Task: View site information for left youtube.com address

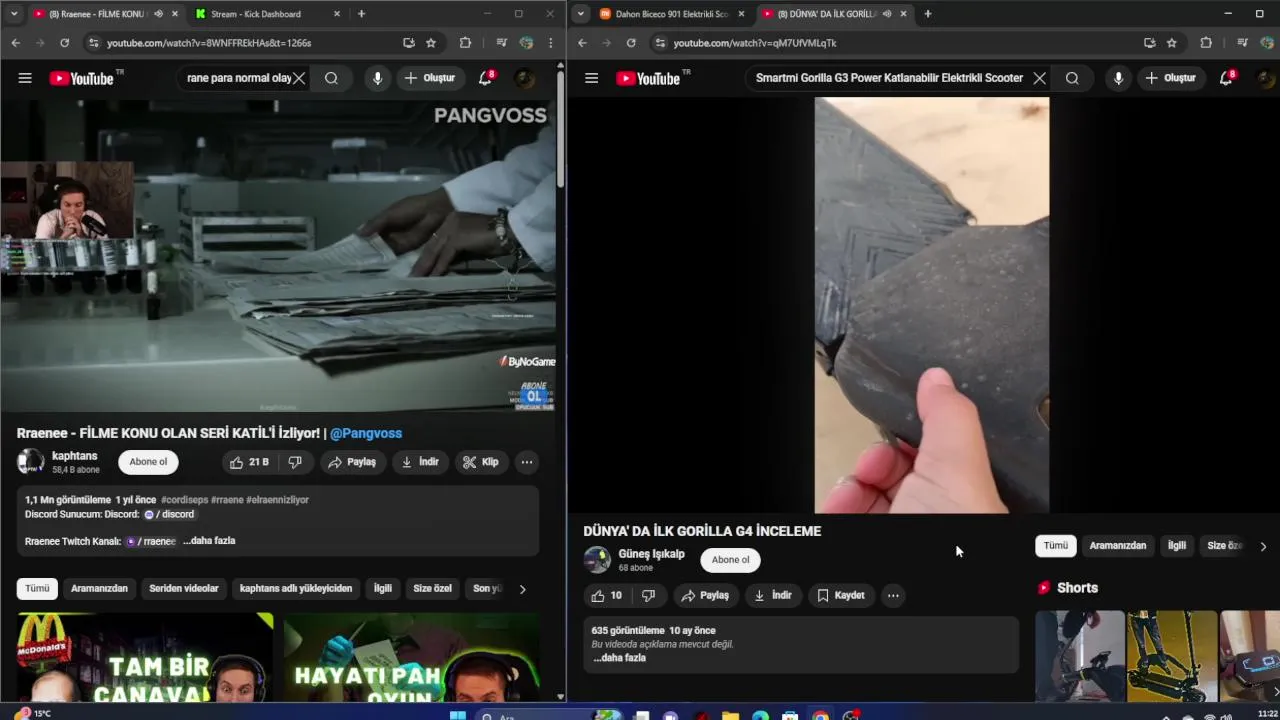Action: [x=93, y=43]
